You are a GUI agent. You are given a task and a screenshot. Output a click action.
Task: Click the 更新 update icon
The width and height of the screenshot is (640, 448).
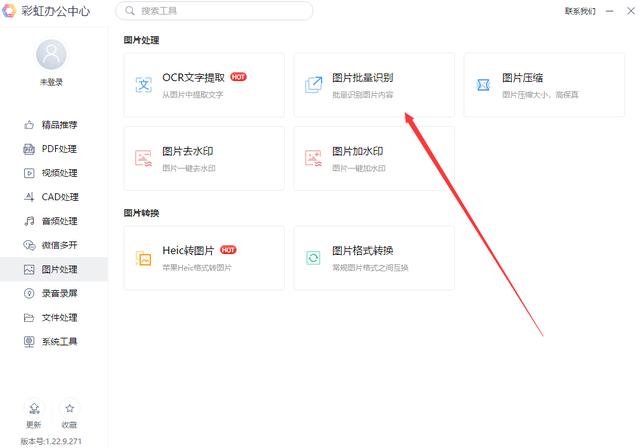35,408
